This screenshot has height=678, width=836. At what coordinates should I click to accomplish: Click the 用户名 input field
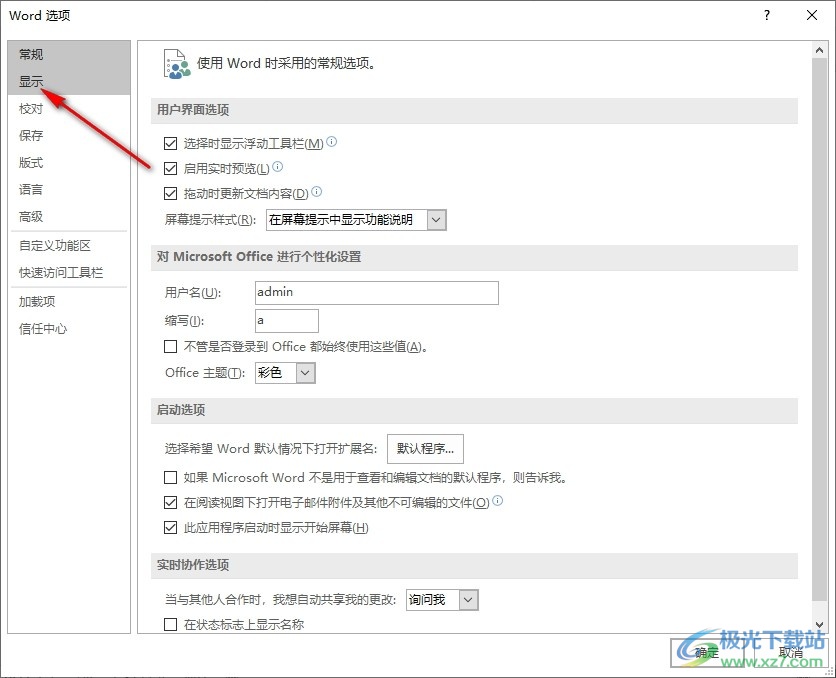pos(377,293)
